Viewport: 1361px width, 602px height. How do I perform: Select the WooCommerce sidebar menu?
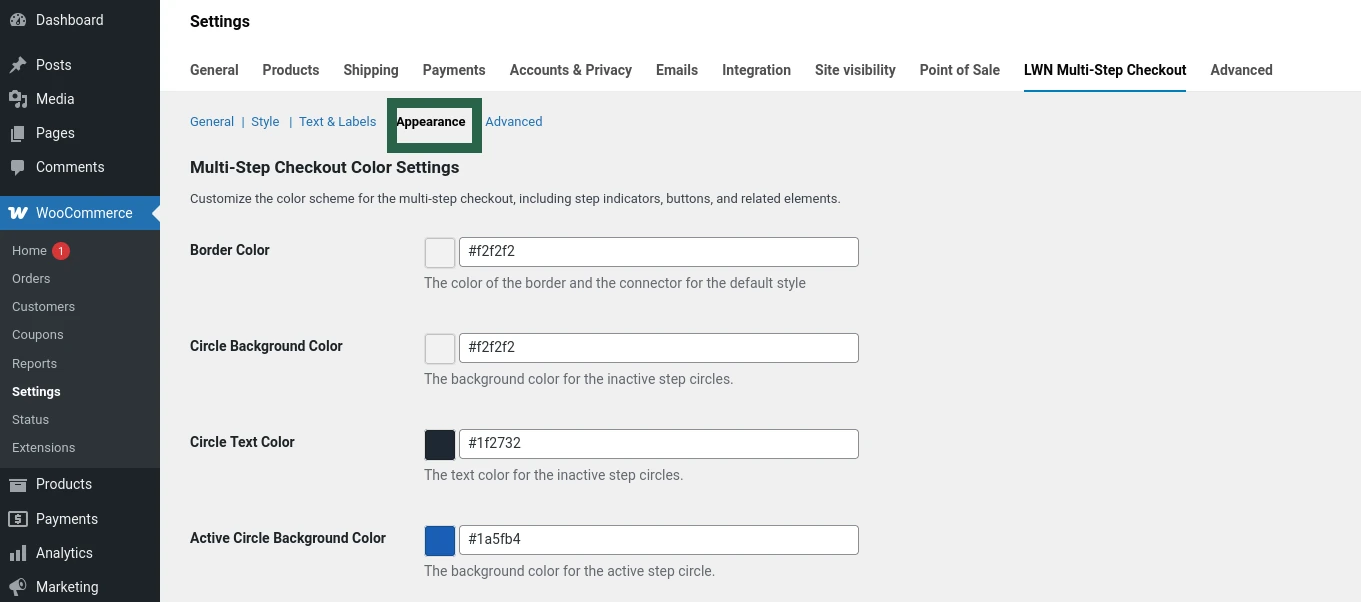(80, 213)
